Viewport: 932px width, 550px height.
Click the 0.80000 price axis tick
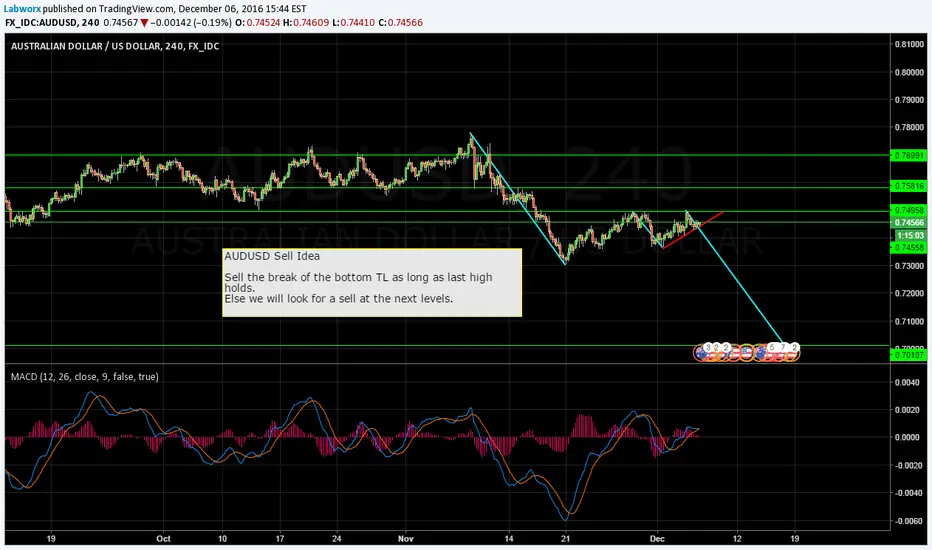click(x=909, y=73)
